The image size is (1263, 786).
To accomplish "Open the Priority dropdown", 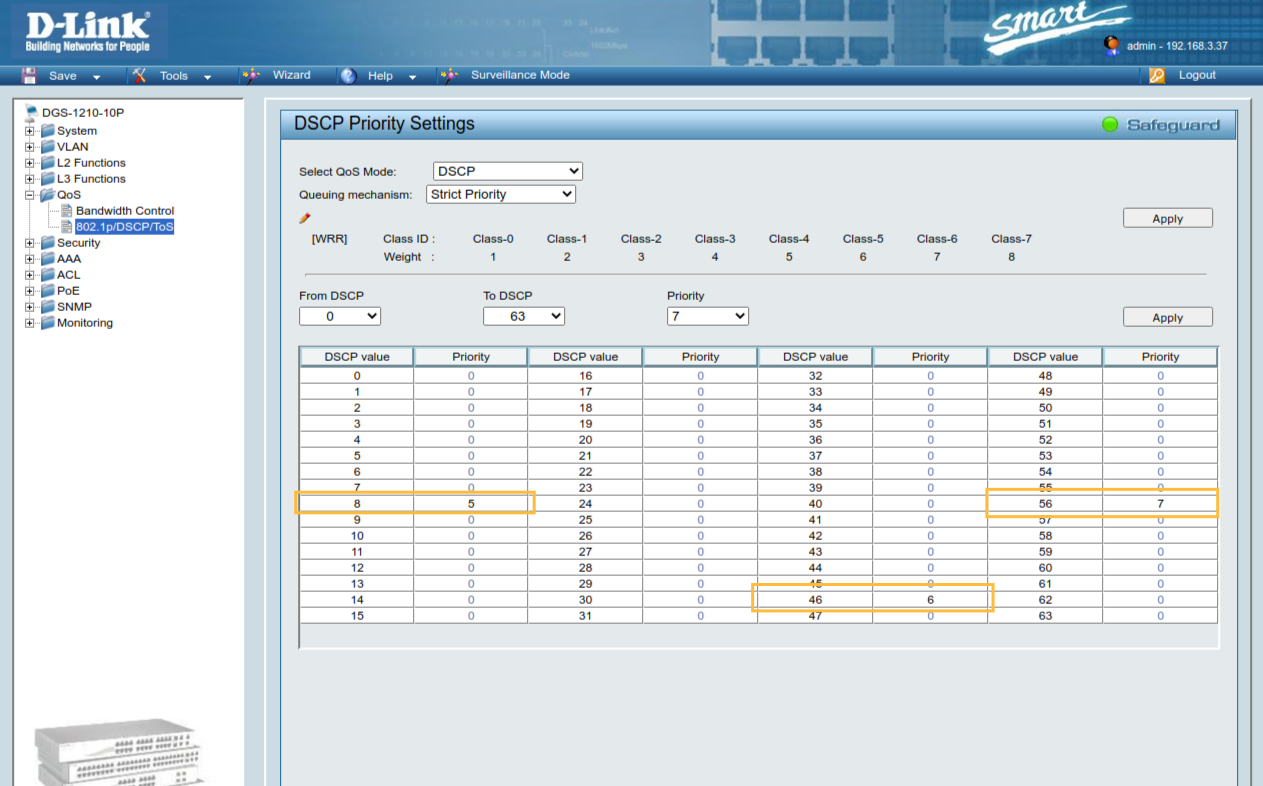I will [708, 315].
